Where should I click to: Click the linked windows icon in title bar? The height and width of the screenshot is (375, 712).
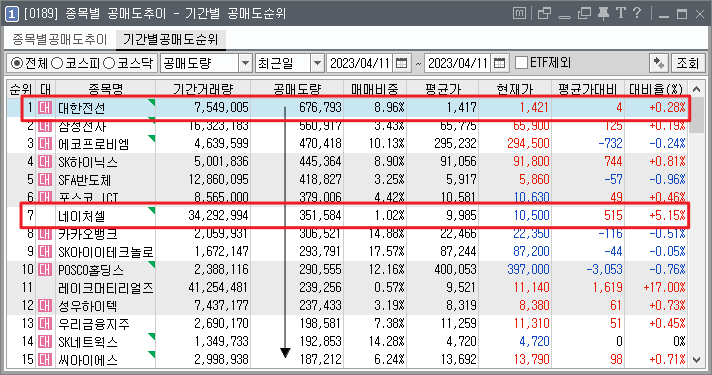[x=544, y=14]
